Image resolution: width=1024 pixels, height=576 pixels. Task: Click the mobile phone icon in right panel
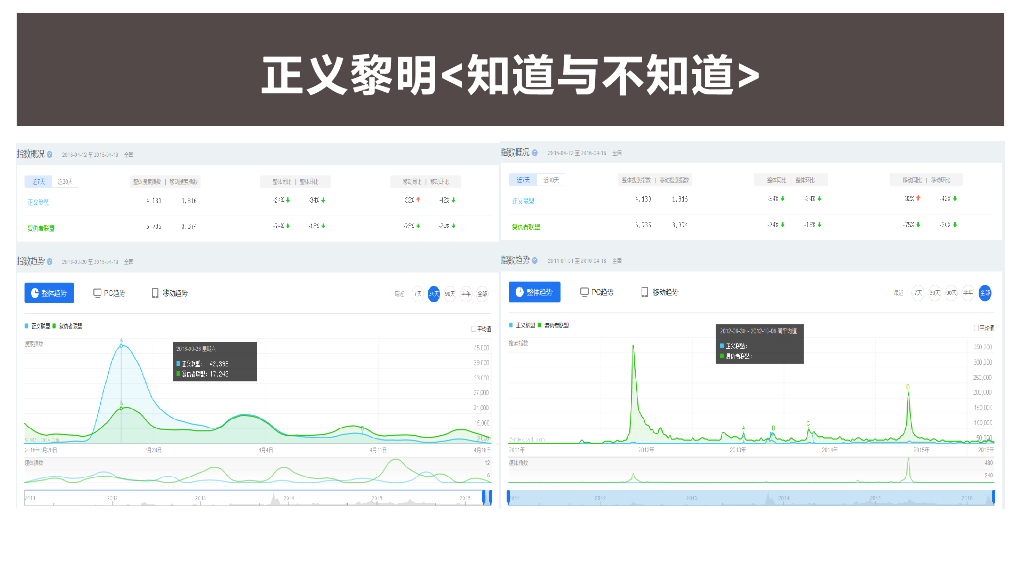644,292
